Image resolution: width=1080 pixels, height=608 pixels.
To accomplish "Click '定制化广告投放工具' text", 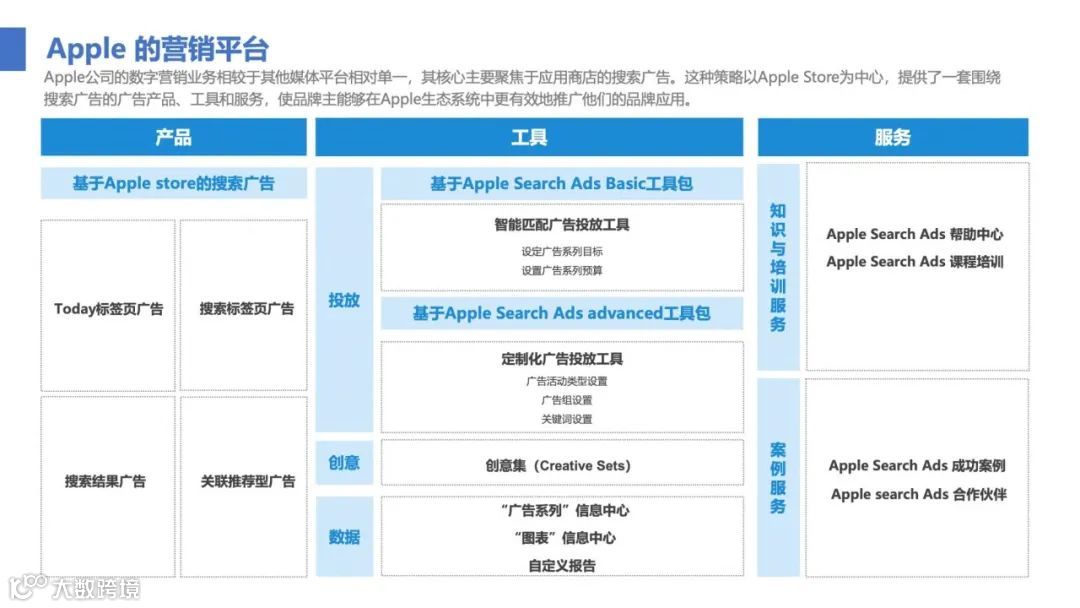I will click(x=561, y=359).
